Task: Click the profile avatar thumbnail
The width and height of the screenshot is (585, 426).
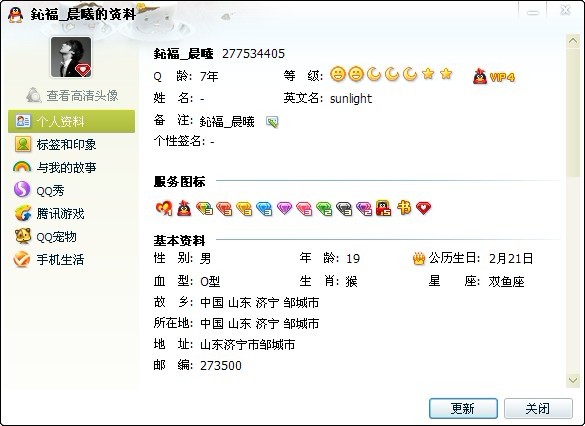Action: pyautogui.click(x=71, y=57)
